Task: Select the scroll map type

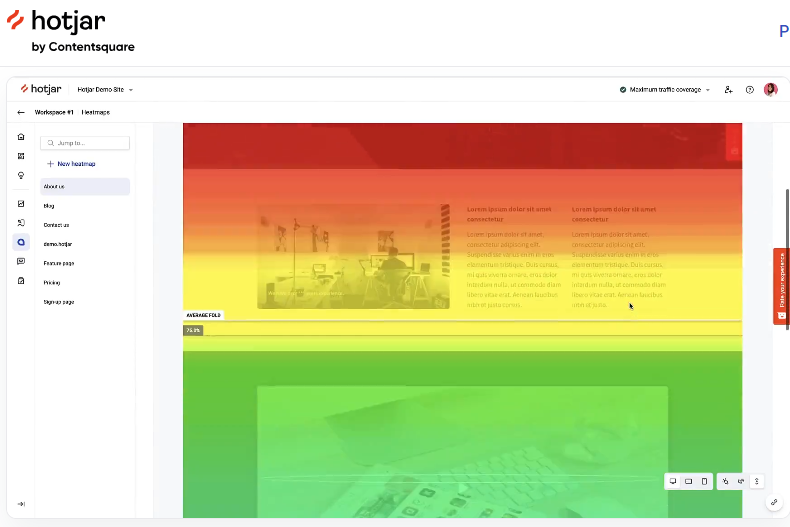Action: click(757, 481)
